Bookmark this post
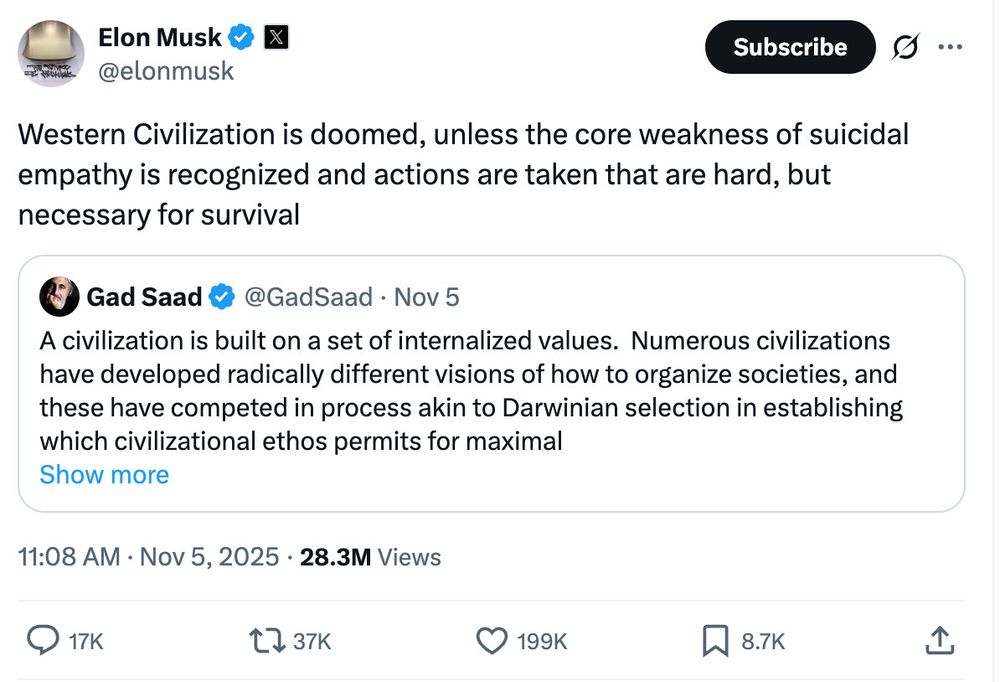 point(715,640)
